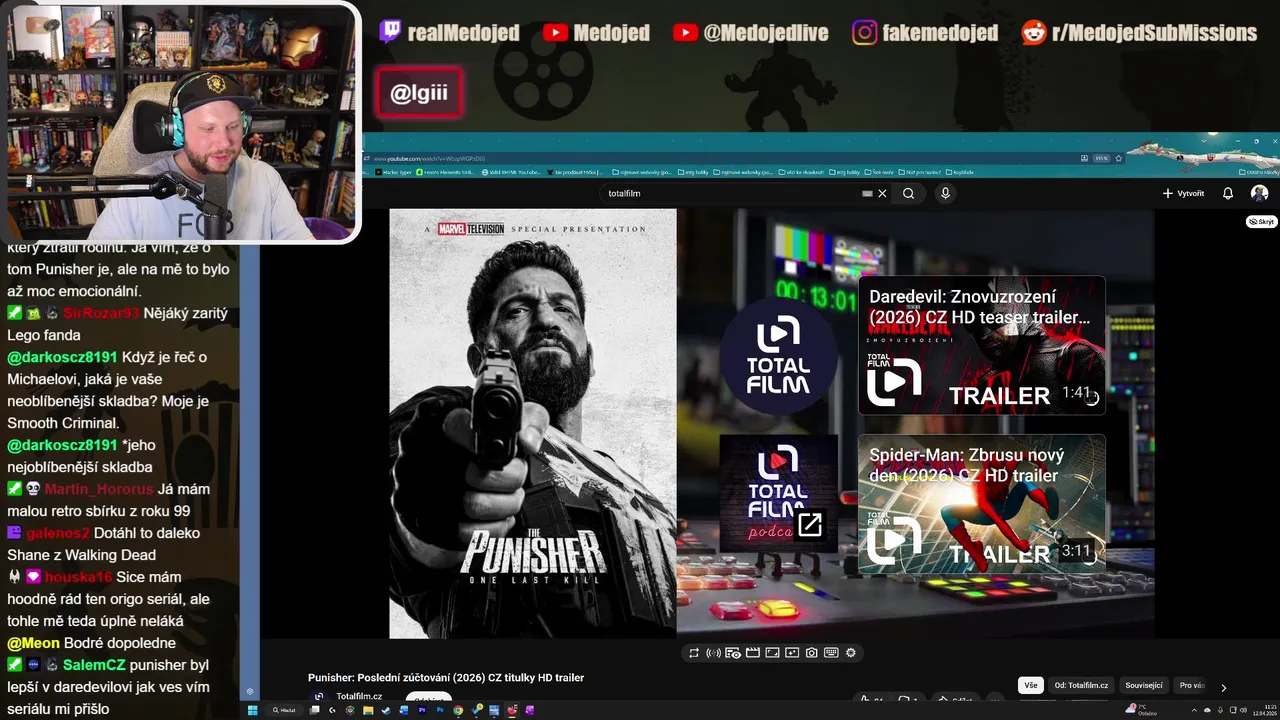Click the Reddit r/MedojedSubMissions overlay logo
1280x720 pixels.
[1034, 32]
